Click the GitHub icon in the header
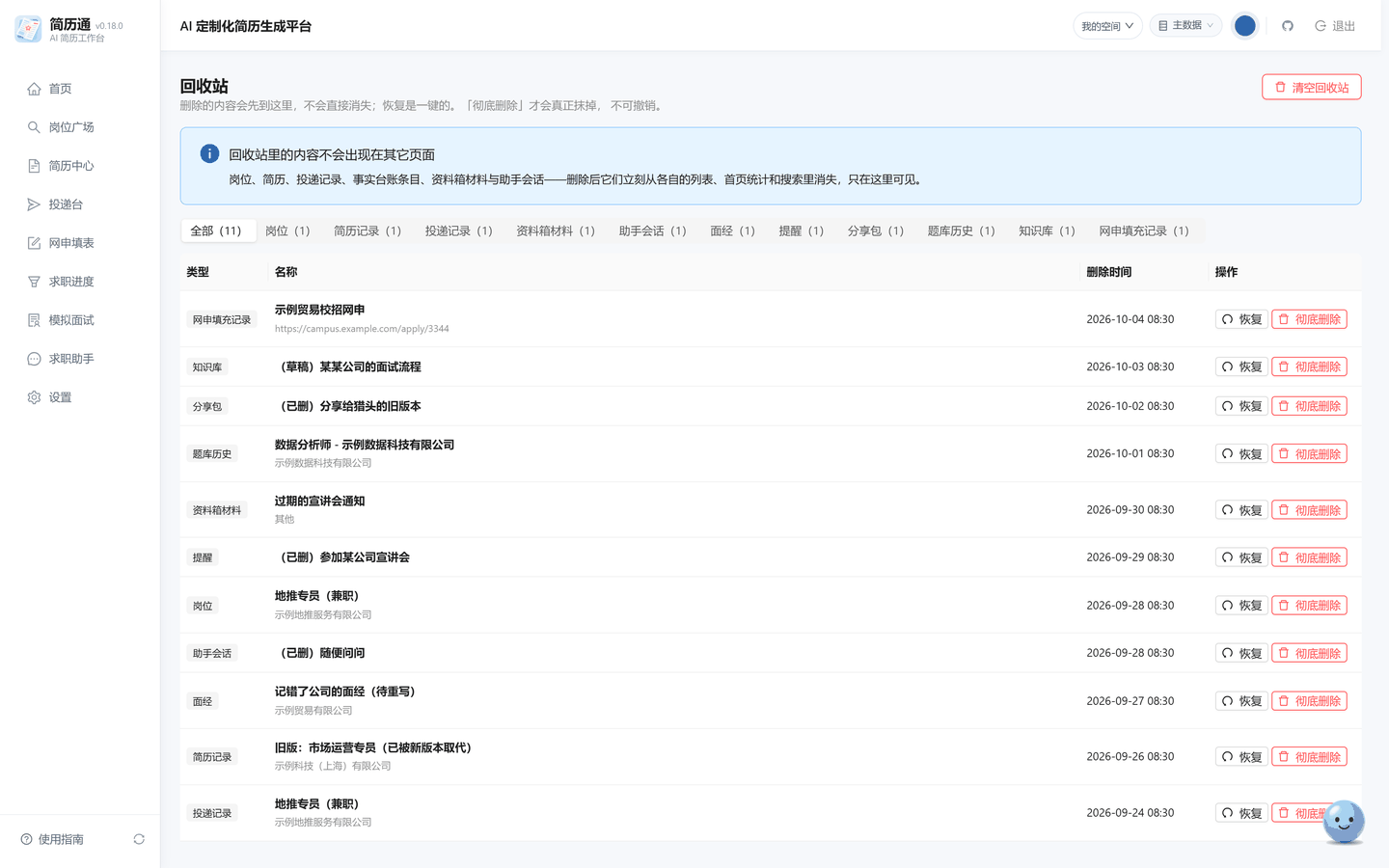Image resolution: width=1389 pixels, height=868 pixels. [1287, 26]
